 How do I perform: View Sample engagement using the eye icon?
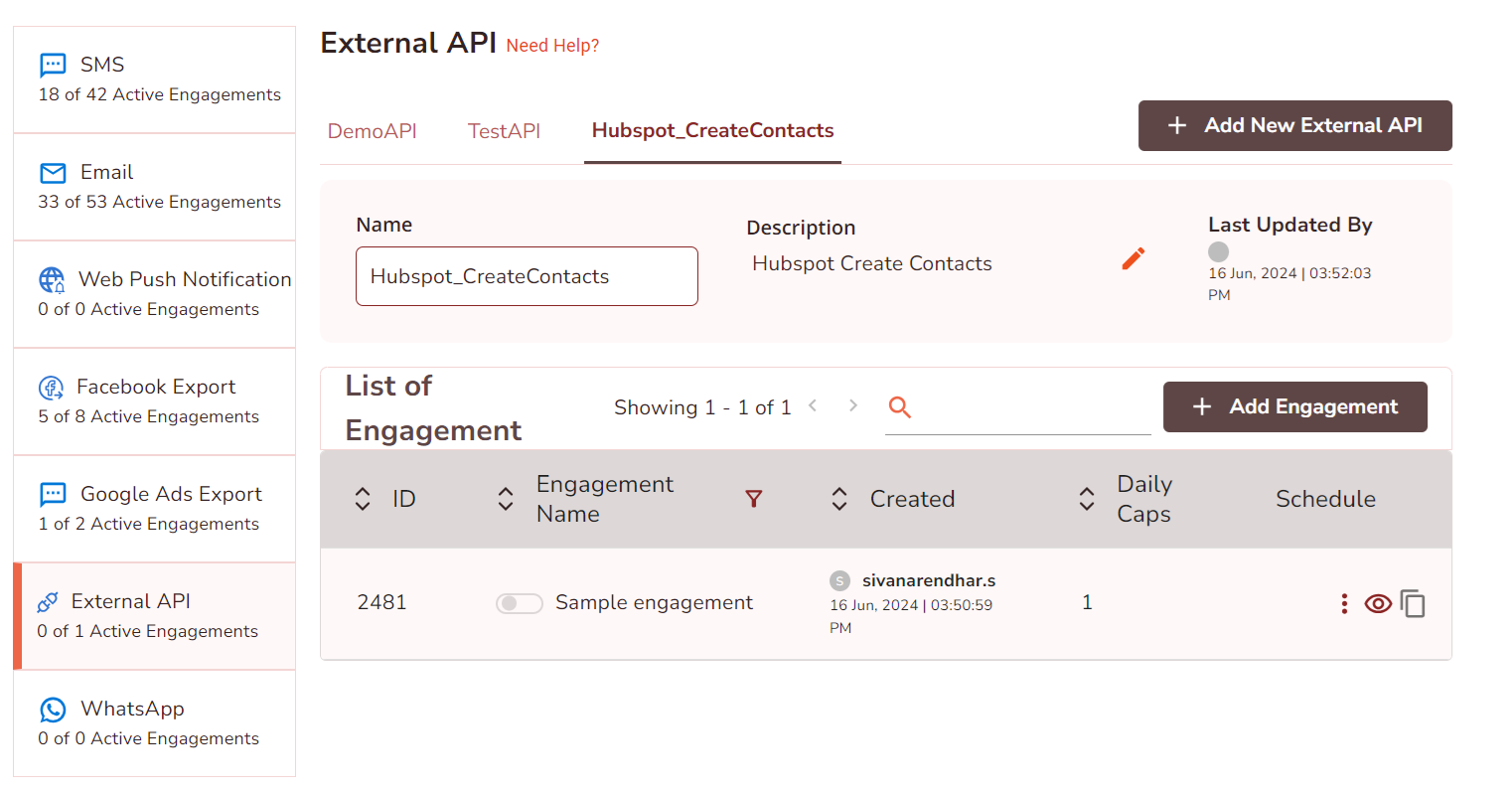point(1378,603)
